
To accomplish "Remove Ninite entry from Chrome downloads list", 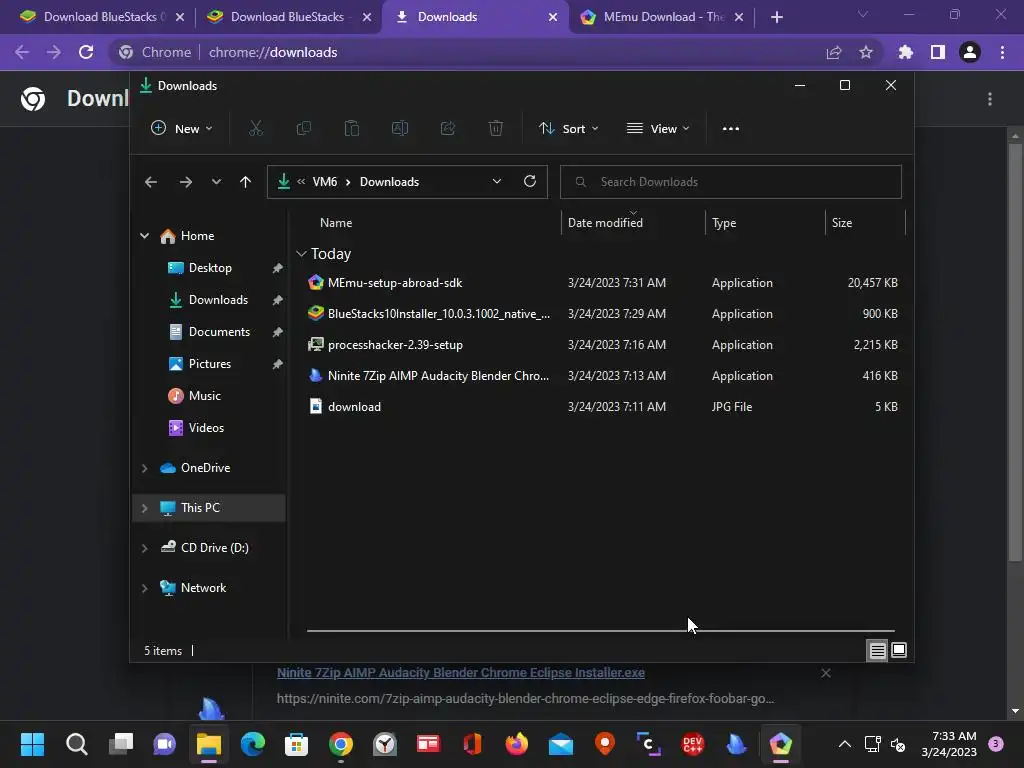I will point(825,673).
